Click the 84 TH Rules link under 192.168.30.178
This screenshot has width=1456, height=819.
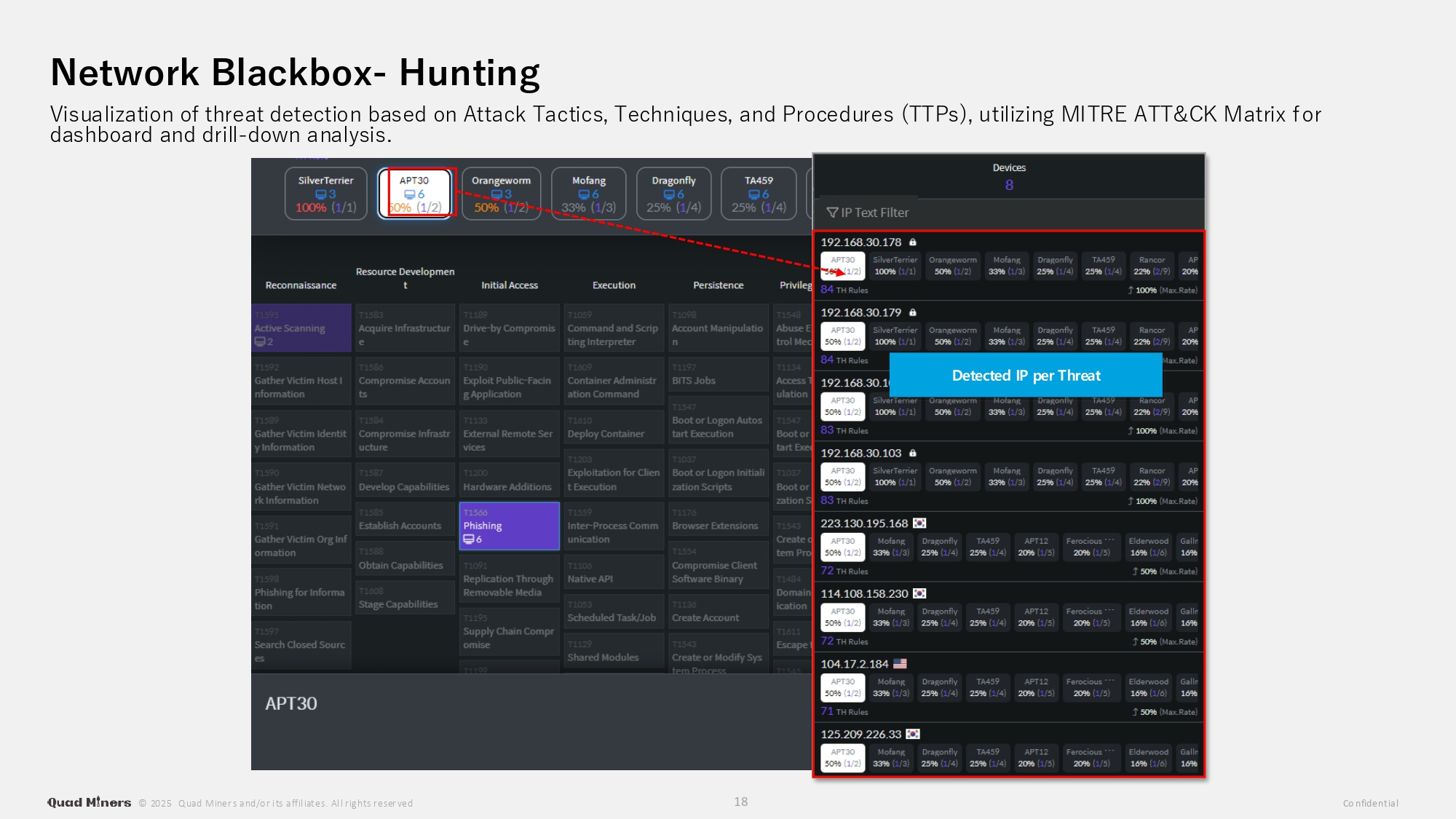pos(844,290)
